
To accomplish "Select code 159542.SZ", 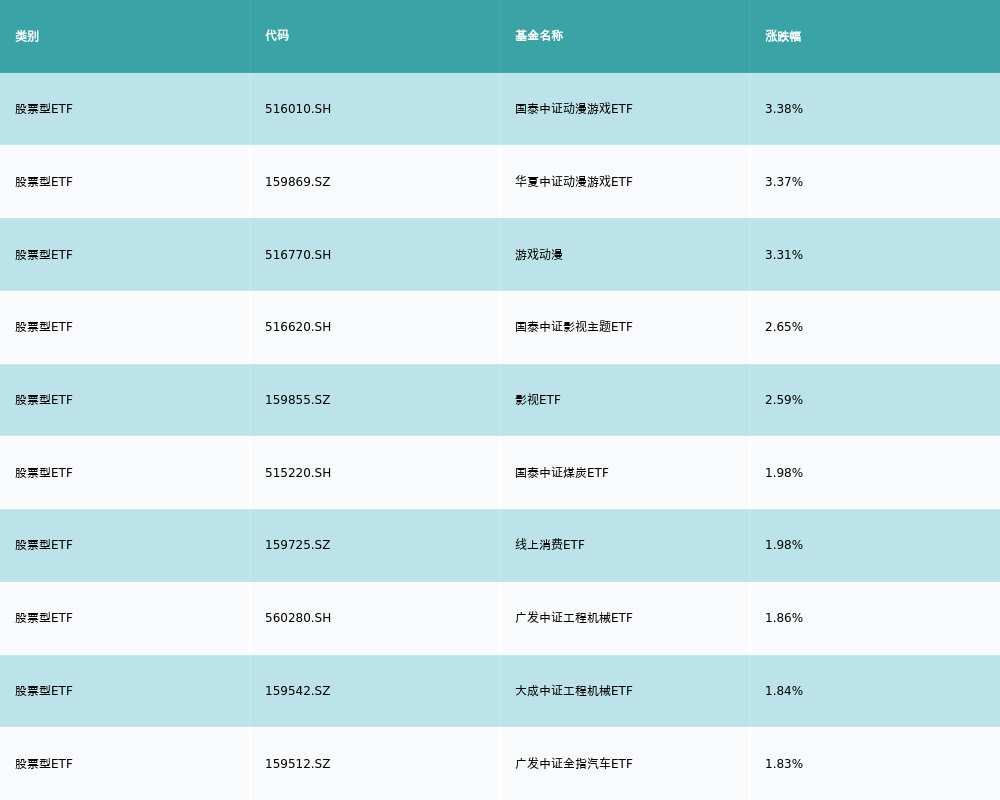I will tap(298, 691).
